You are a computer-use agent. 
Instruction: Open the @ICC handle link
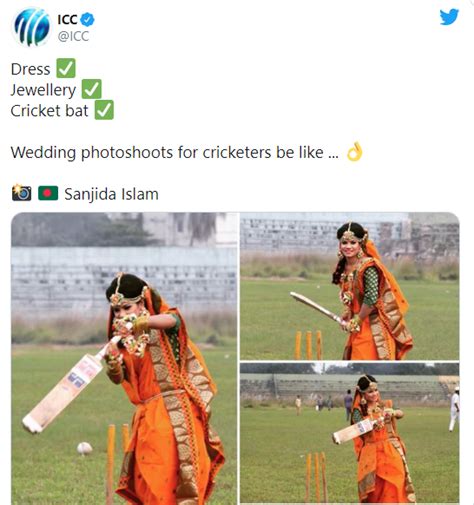pos(73,36)
